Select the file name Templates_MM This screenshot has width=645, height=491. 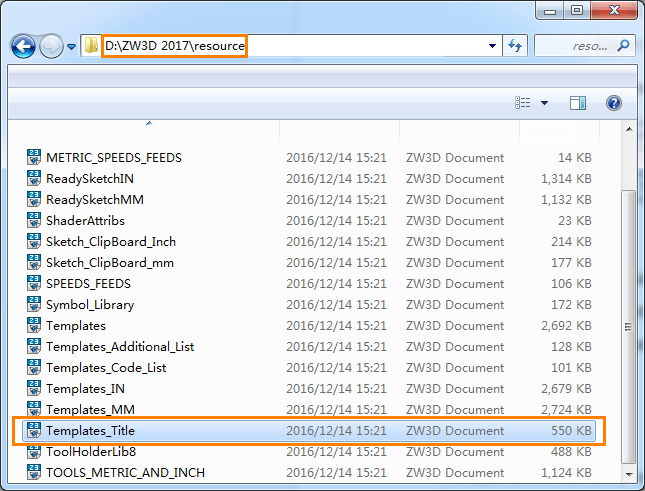point(90,410)
